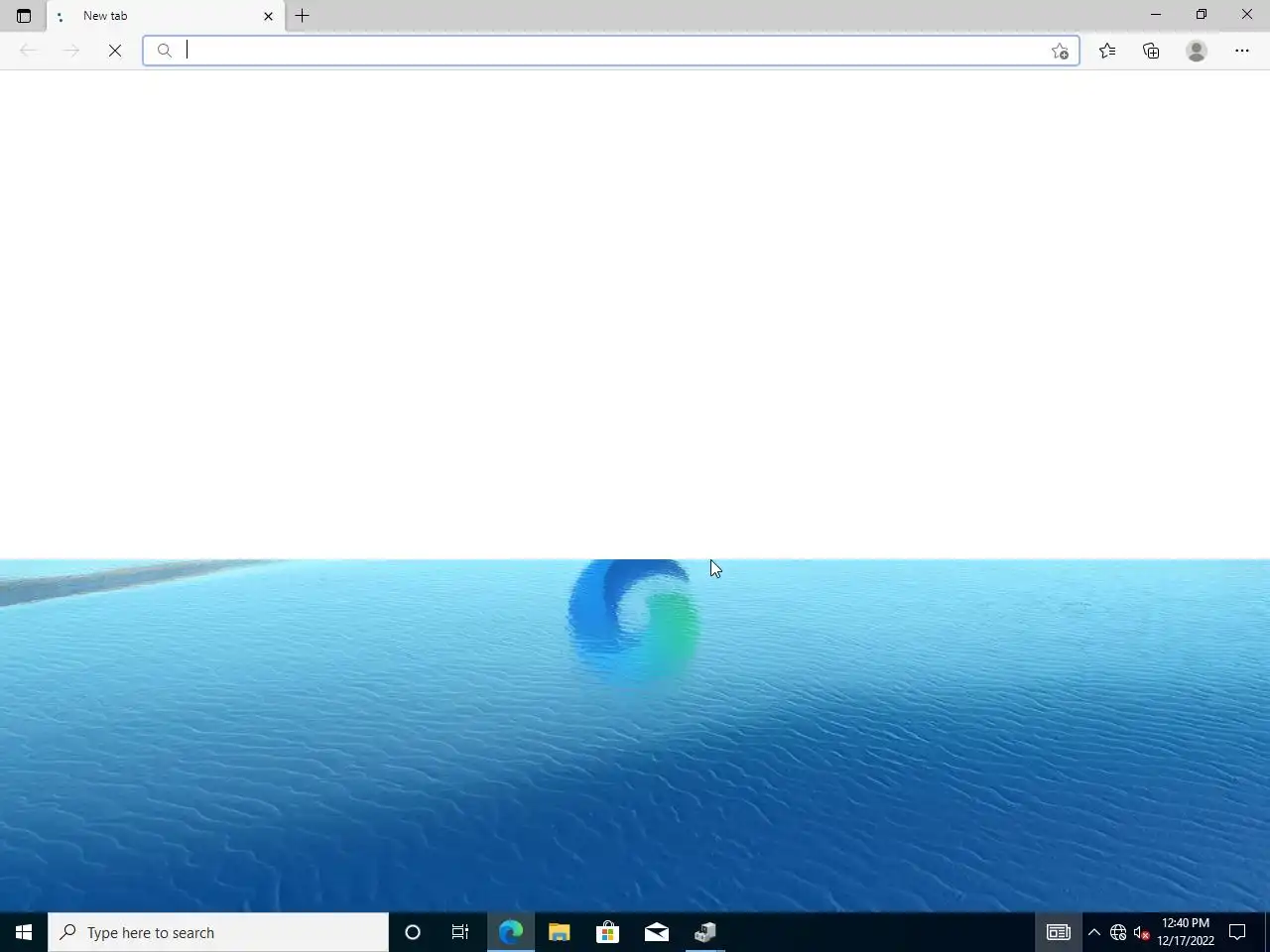Restore down the Edge window

[x=1202, y=15]
